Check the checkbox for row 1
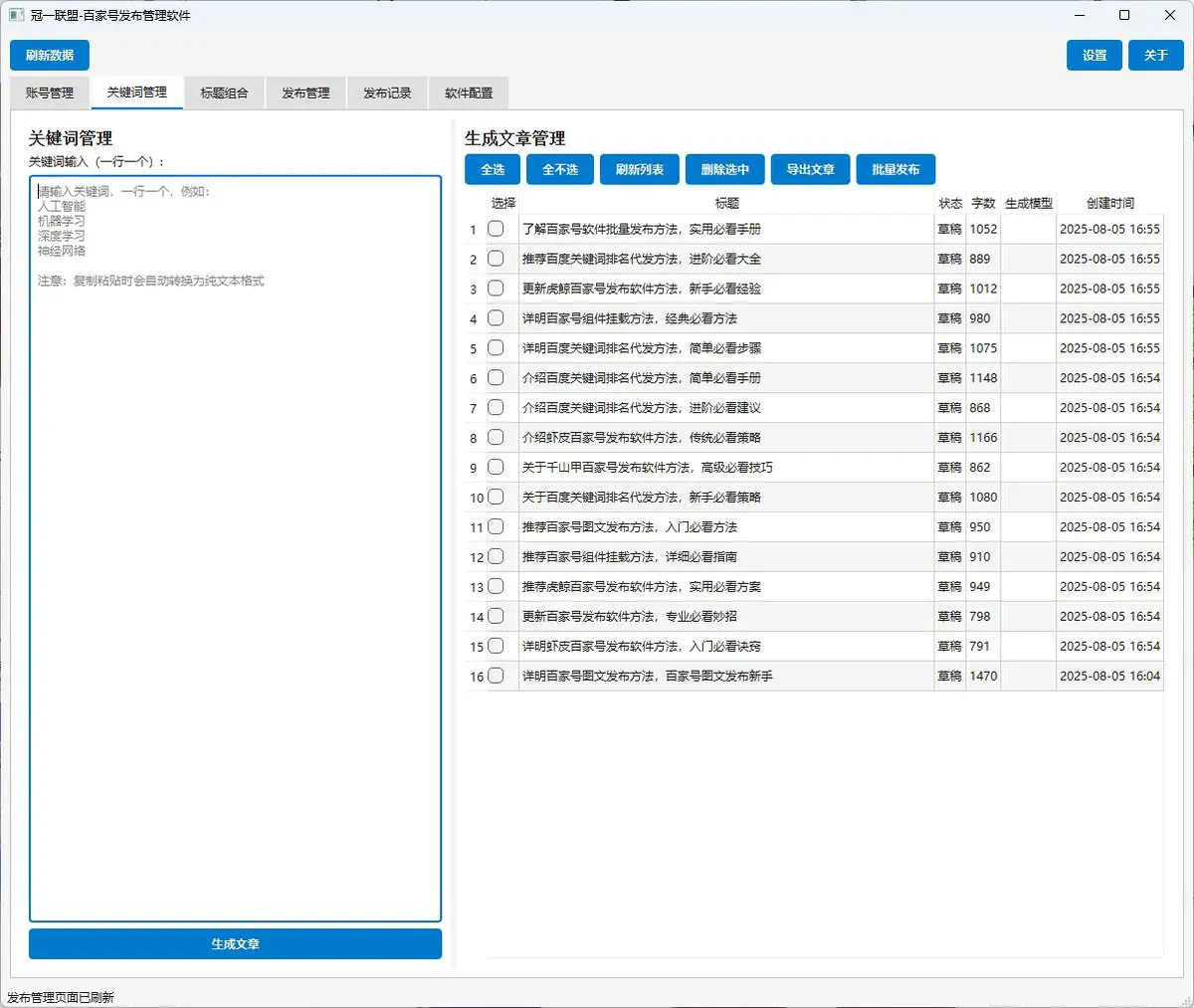The image size is (1194, 1008). pyautogui.click(x=496, y=229)
